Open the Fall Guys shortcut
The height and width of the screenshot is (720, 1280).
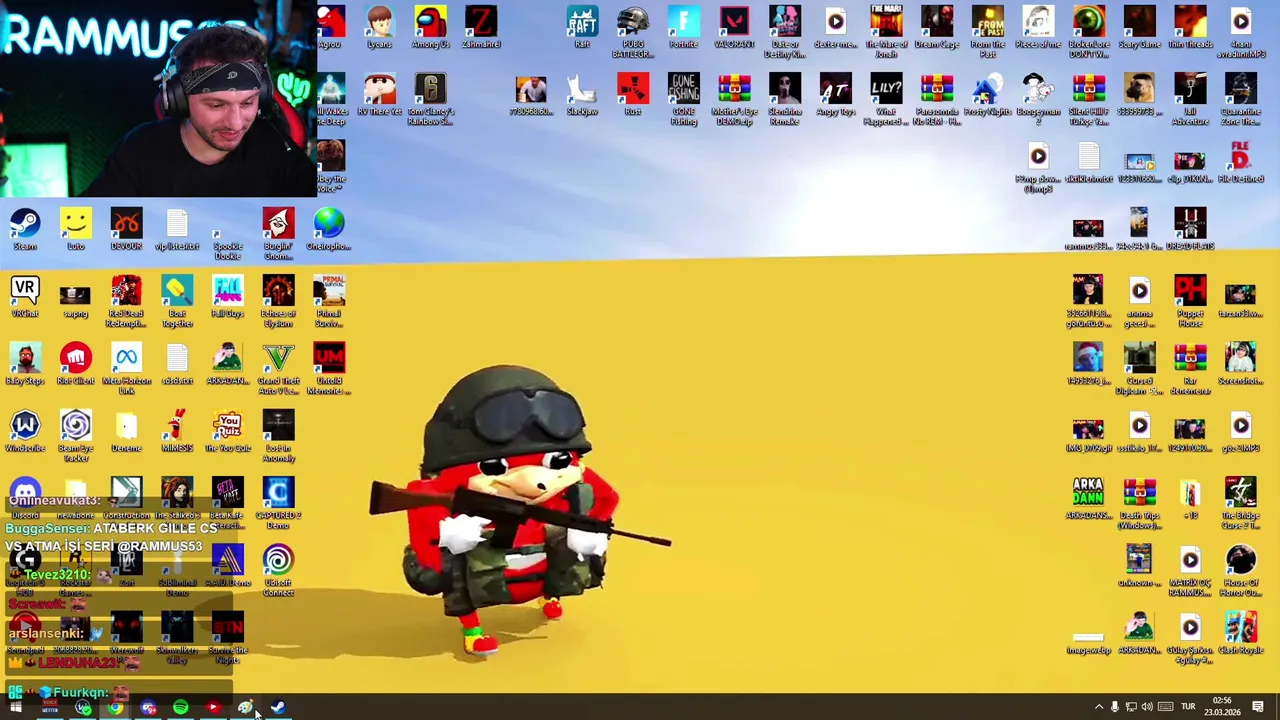(x=228, y=297)
